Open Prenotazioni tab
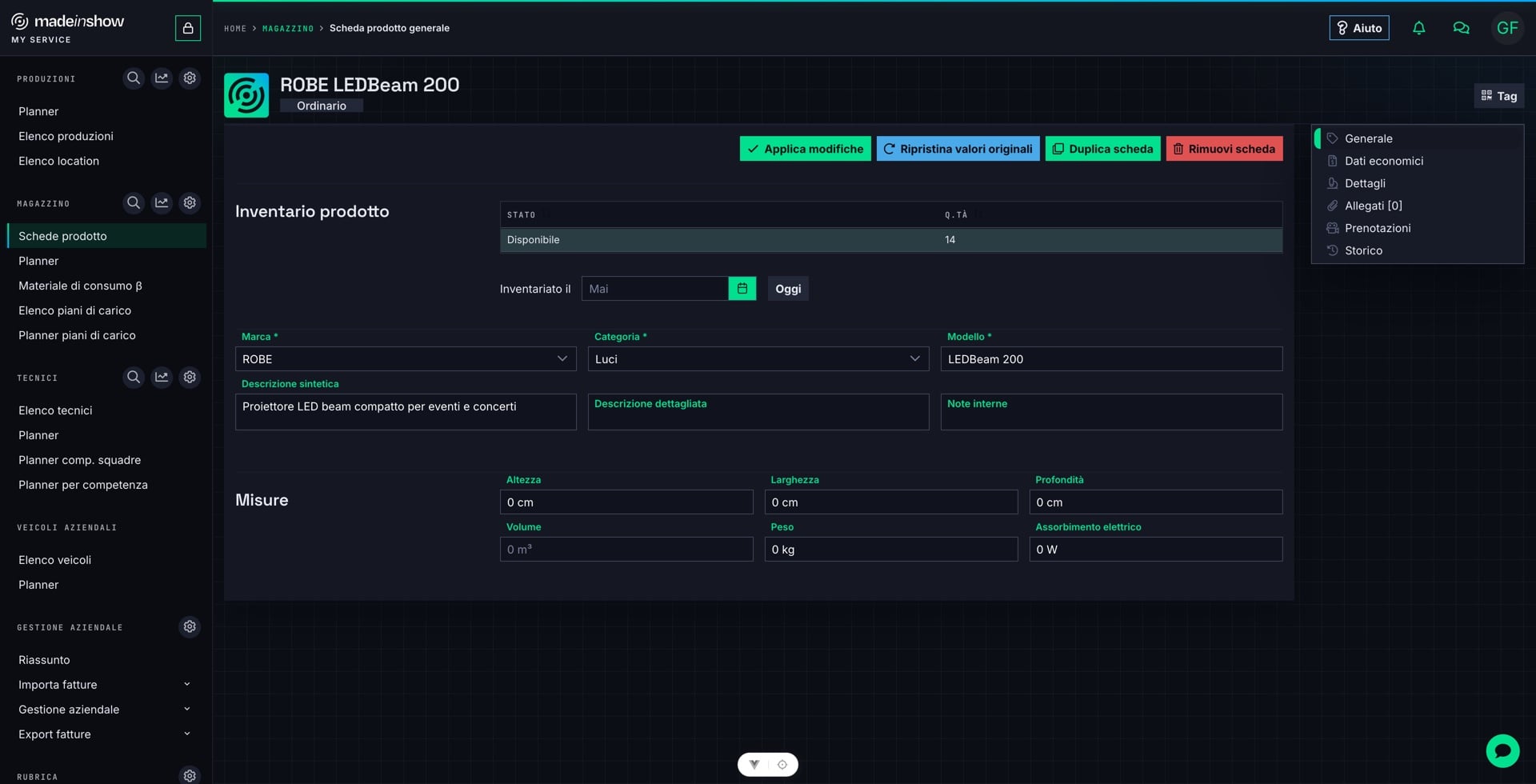The width and height of the screenshot is (1536, 784). (x=1418, y=228)
